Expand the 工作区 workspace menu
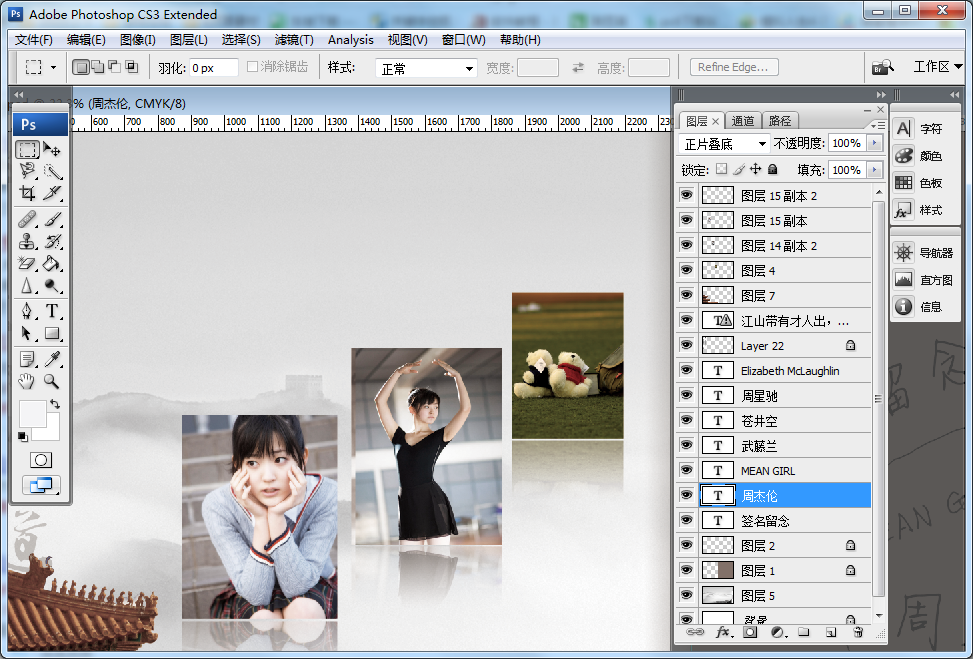This screenshot has height=659, width=973. [937, 67]
